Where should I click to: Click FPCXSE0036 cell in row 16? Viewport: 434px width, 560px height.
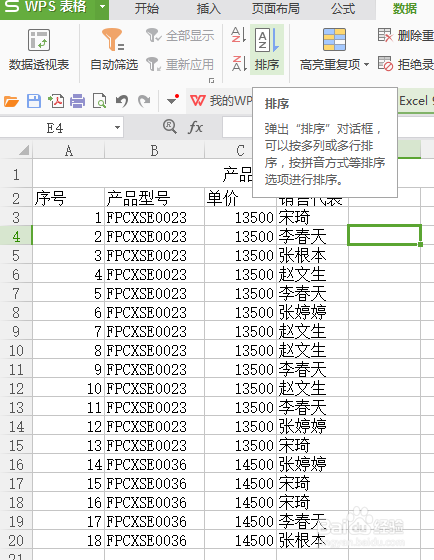coord(154,464)
